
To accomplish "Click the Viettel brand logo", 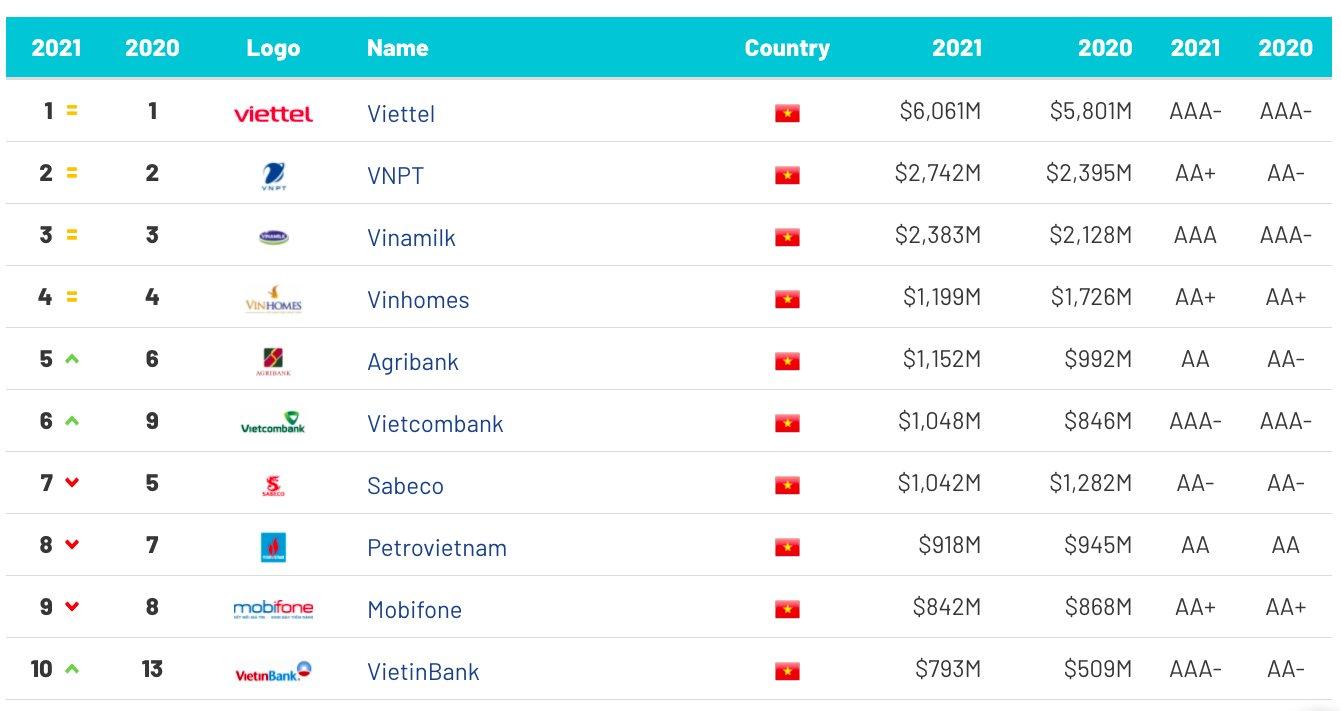I will pos(273,114).
